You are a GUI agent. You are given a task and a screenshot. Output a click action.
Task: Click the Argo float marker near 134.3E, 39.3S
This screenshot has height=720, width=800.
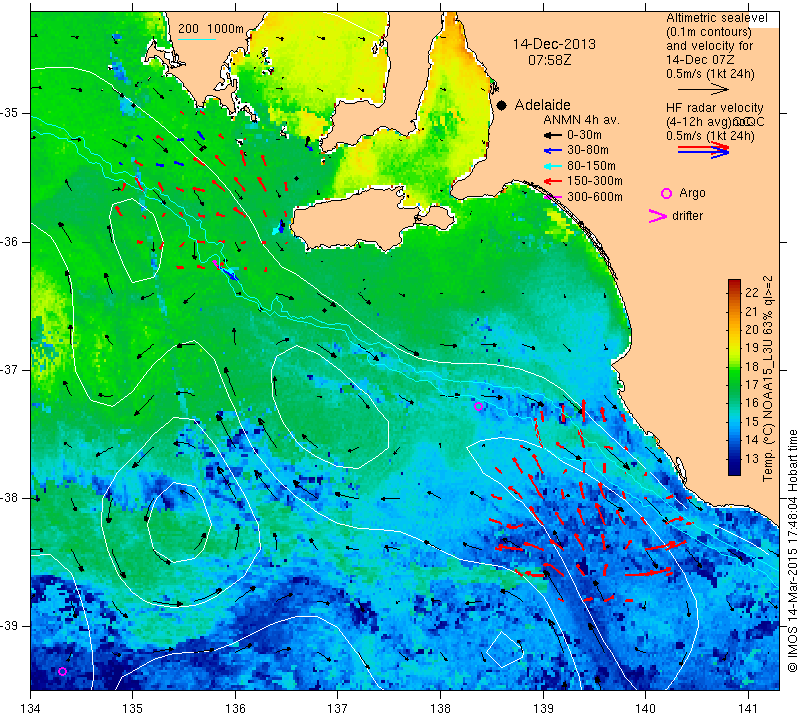(x=62, y=672)
